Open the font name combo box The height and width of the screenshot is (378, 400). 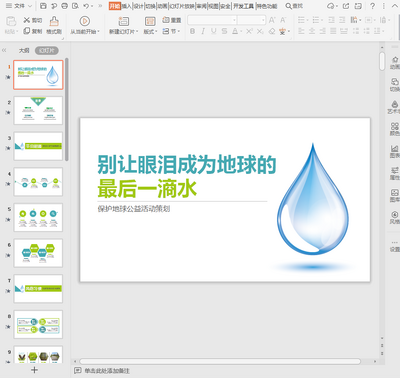pos(212,20)
